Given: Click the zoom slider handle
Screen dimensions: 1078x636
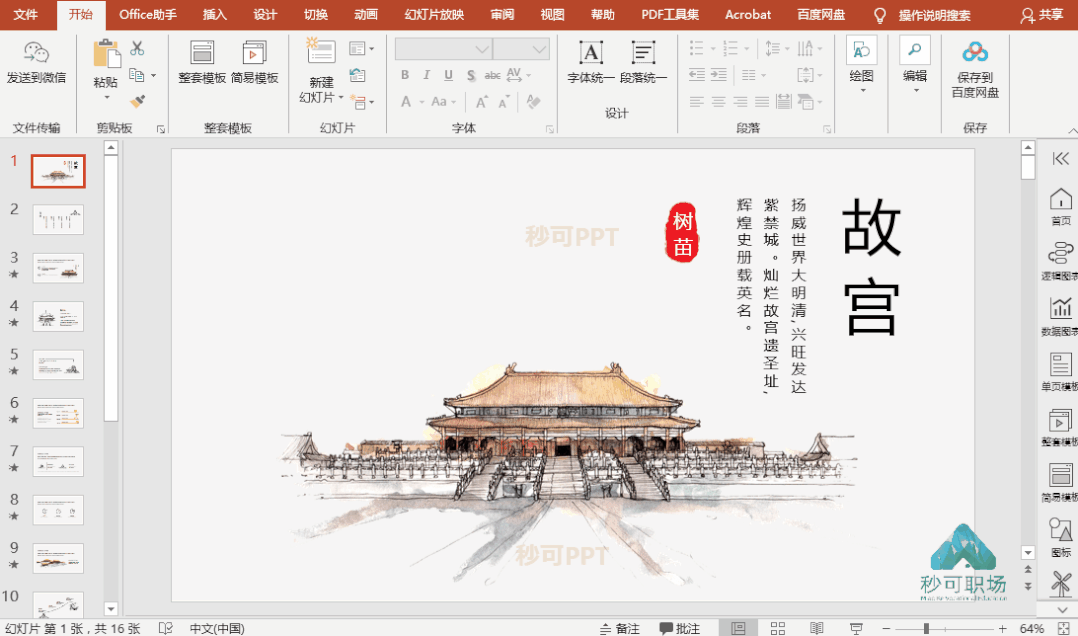Looking at the screenshot, I should click(x=926, y=628).
